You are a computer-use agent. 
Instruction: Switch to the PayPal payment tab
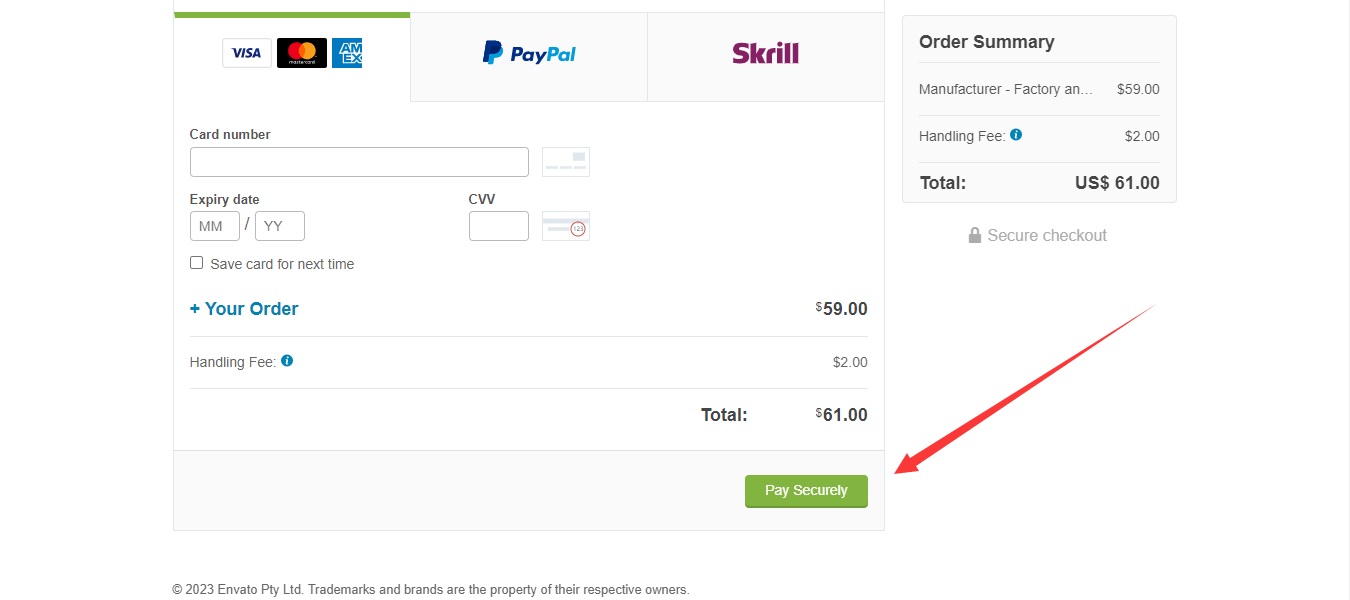529,54
